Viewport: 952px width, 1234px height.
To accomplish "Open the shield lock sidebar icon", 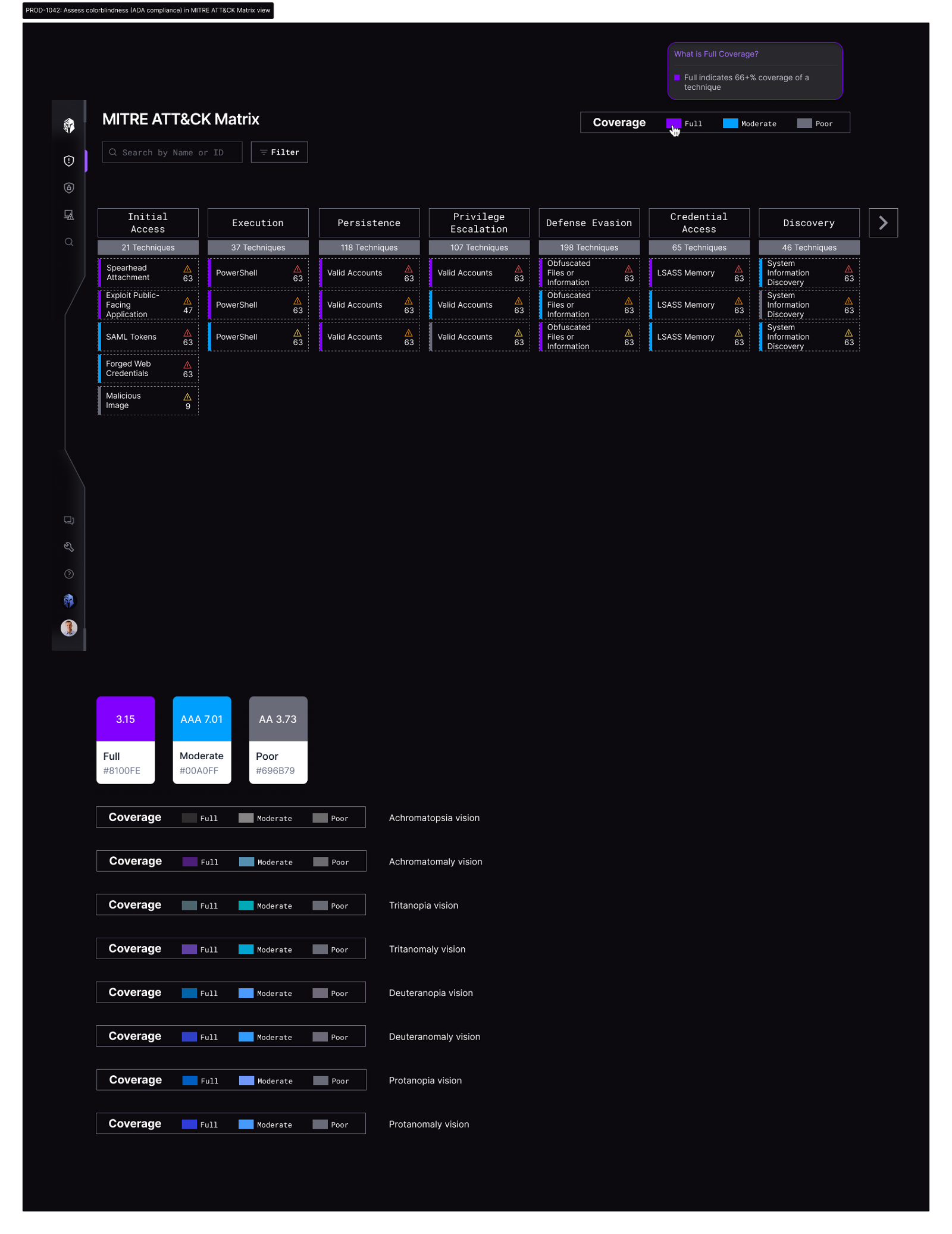I will (69, 188).
